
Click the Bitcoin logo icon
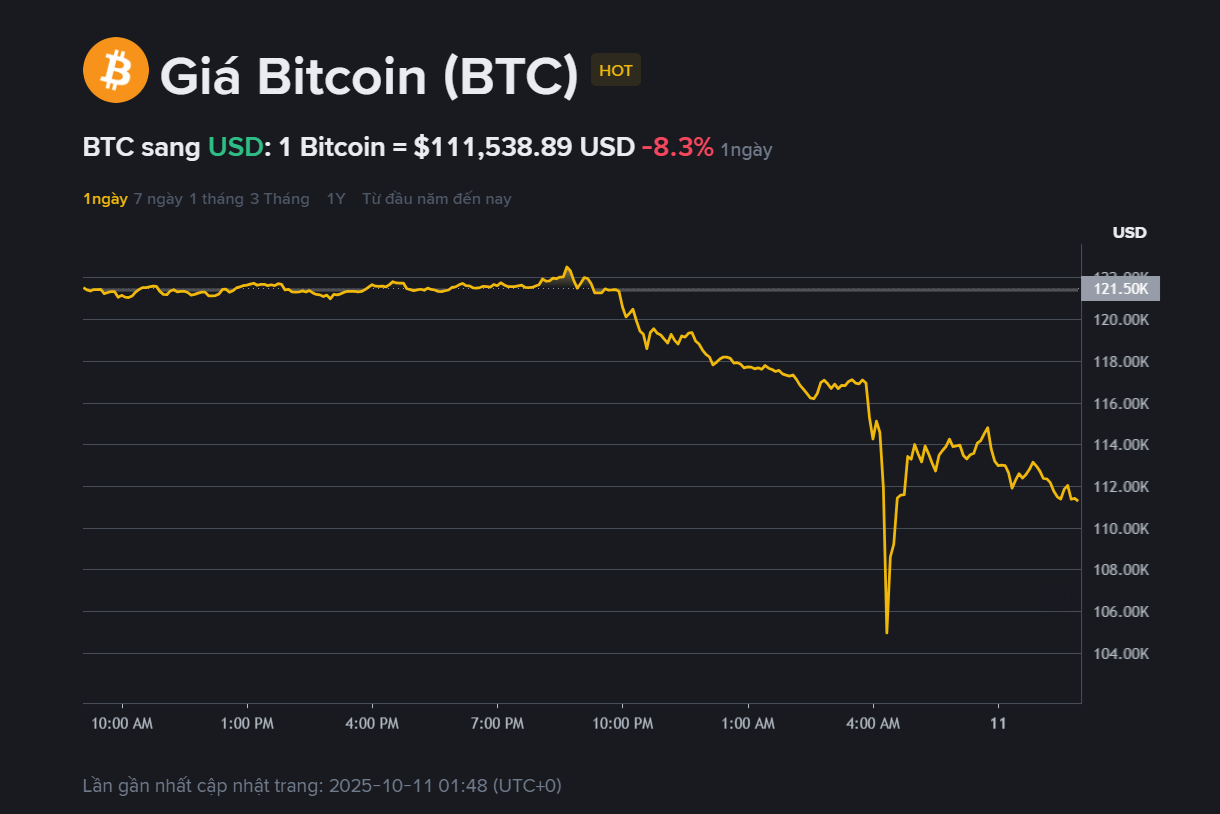114,70
